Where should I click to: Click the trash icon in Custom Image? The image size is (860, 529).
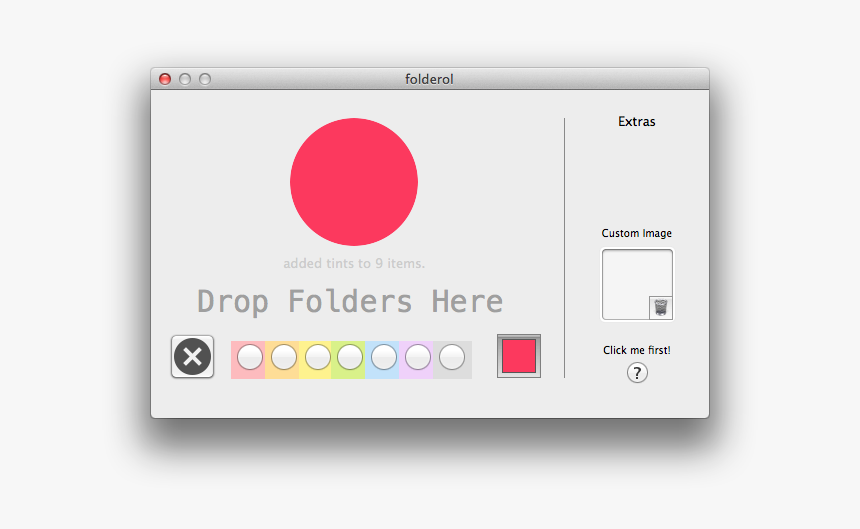tap(661, 308)
